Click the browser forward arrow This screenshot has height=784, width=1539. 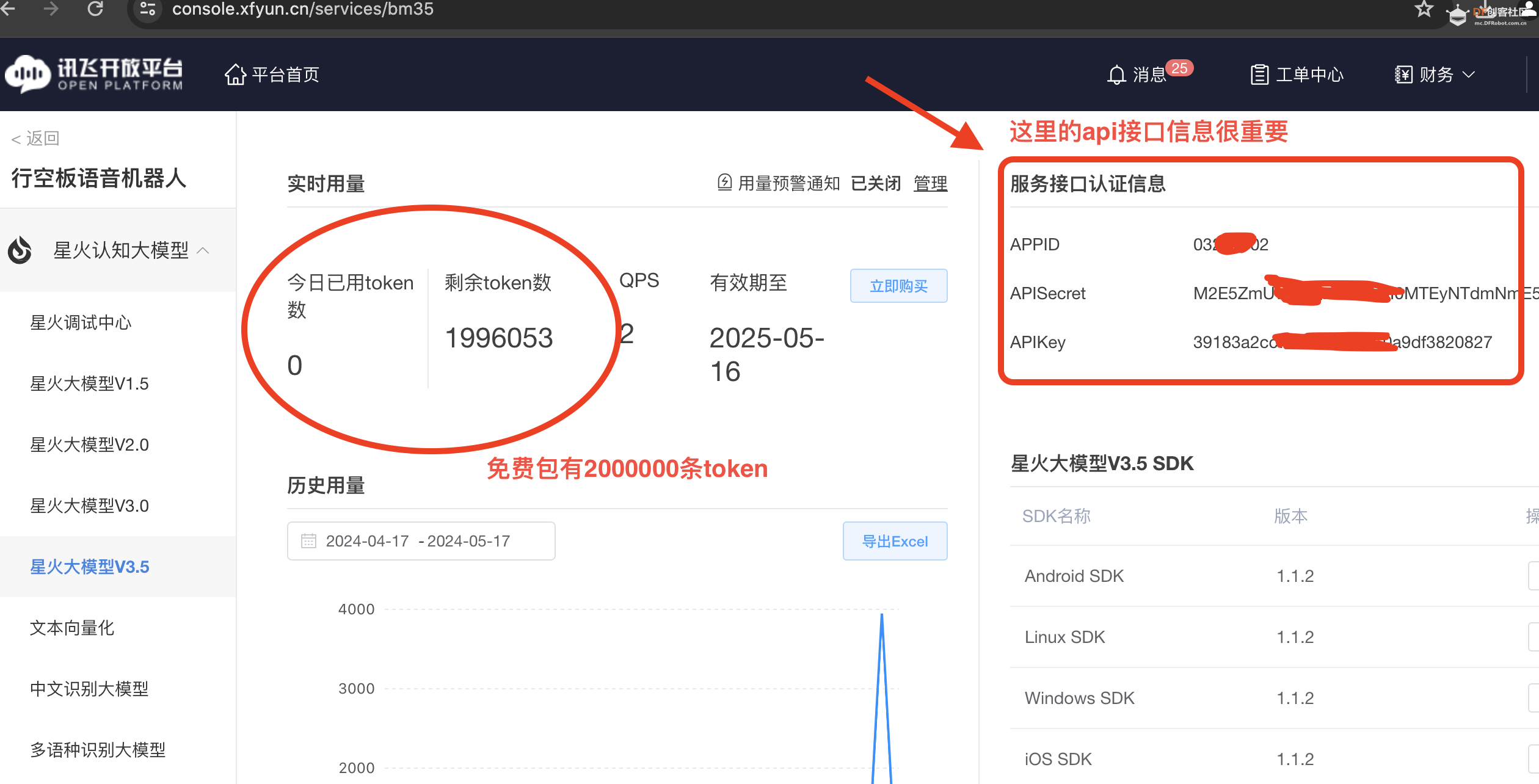point(51,9)
